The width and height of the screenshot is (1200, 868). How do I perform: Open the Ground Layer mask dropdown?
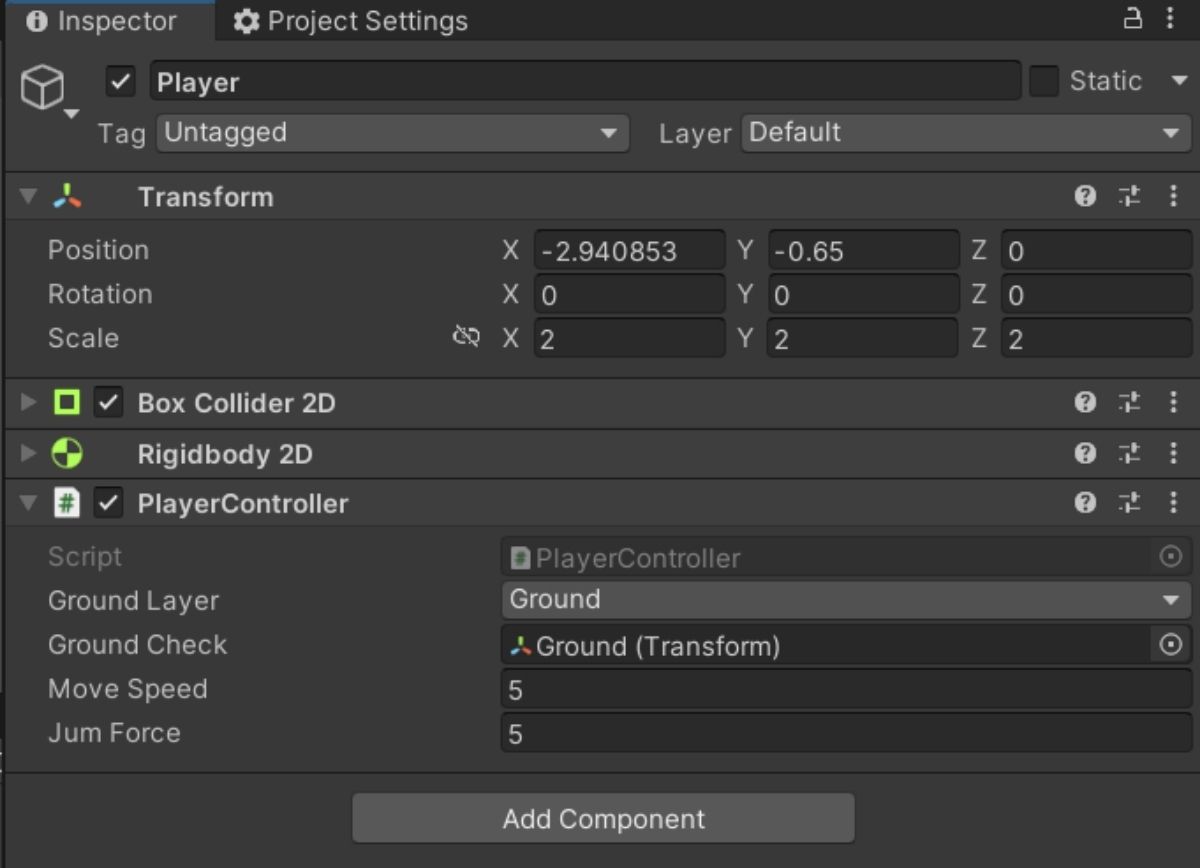click(x=845, y=600)
